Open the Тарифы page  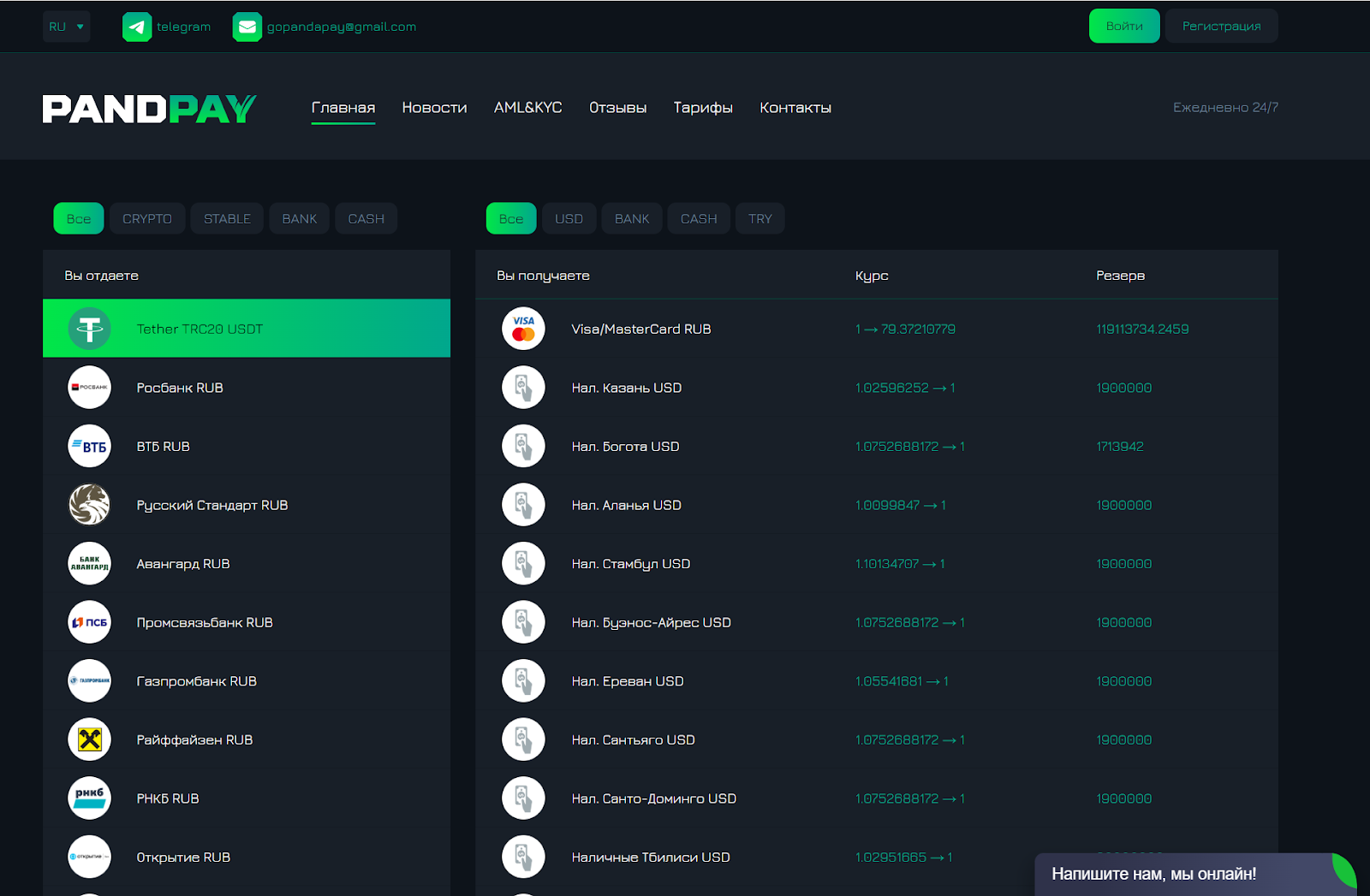pyautogui.click(x=703, y=108)
